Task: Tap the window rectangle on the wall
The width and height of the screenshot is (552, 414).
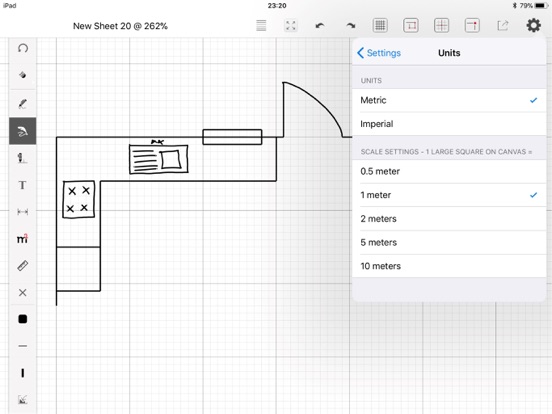Action: click(x=232, y=137)
